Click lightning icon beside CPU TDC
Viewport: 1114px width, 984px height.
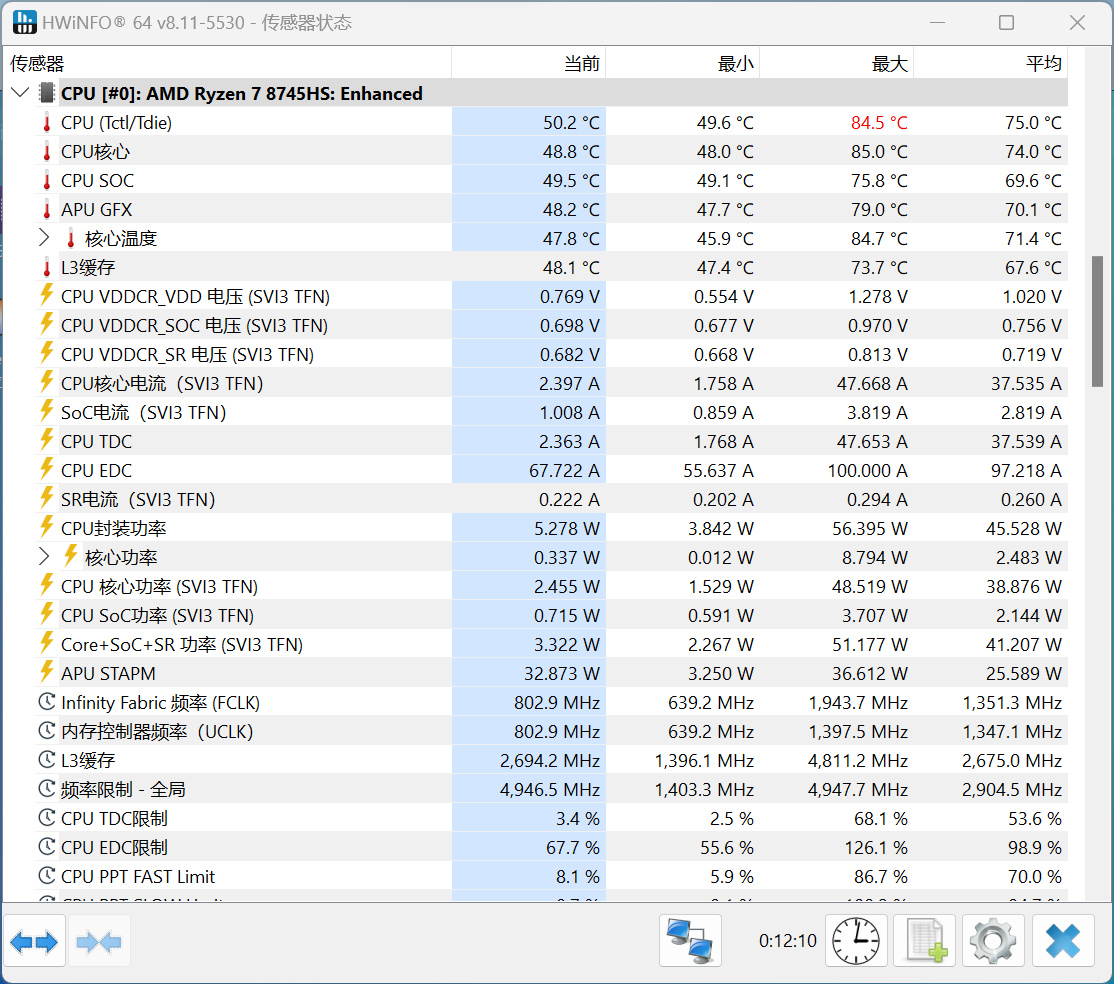47,440
